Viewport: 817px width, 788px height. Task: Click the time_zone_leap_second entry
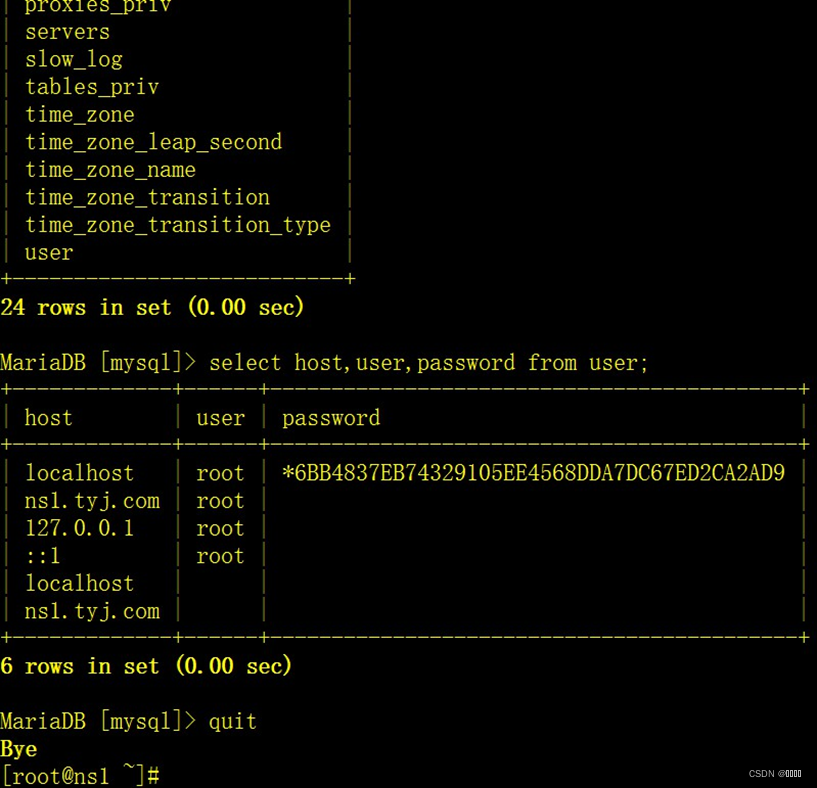click(x=152, y=142)
